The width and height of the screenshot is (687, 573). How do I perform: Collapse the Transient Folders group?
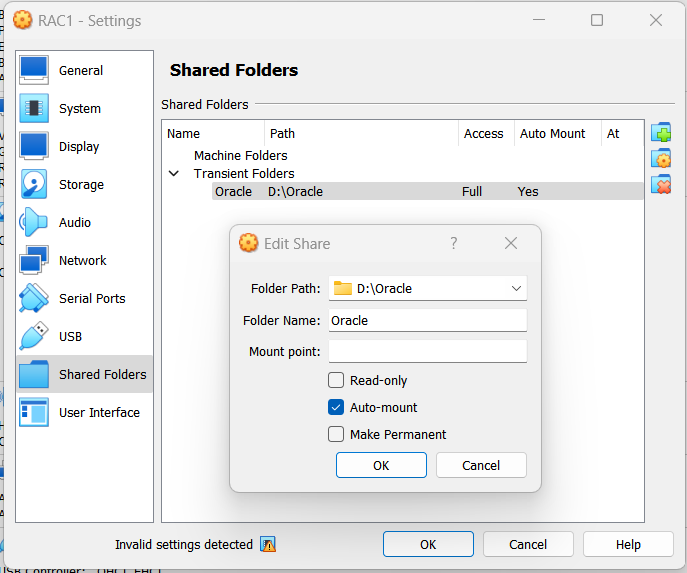coord(174,173)
